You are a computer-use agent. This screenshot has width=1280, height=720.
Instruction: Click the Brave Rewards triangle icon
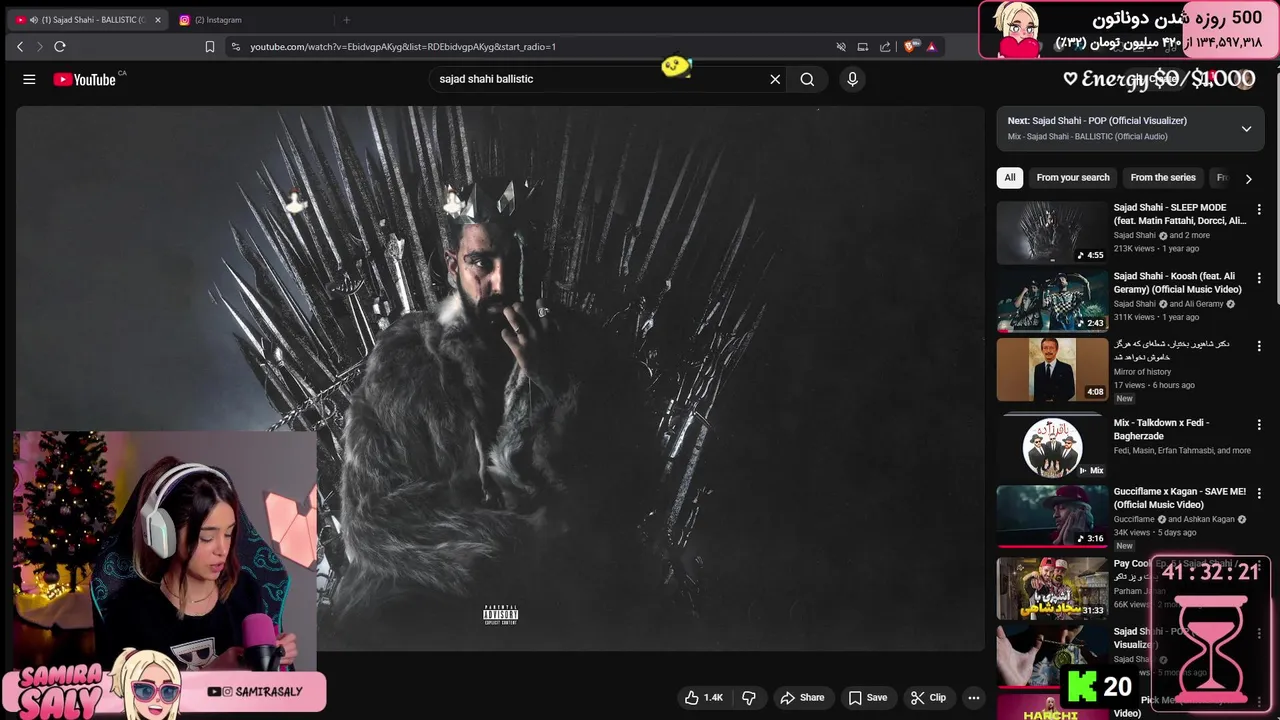pos(931,46)
